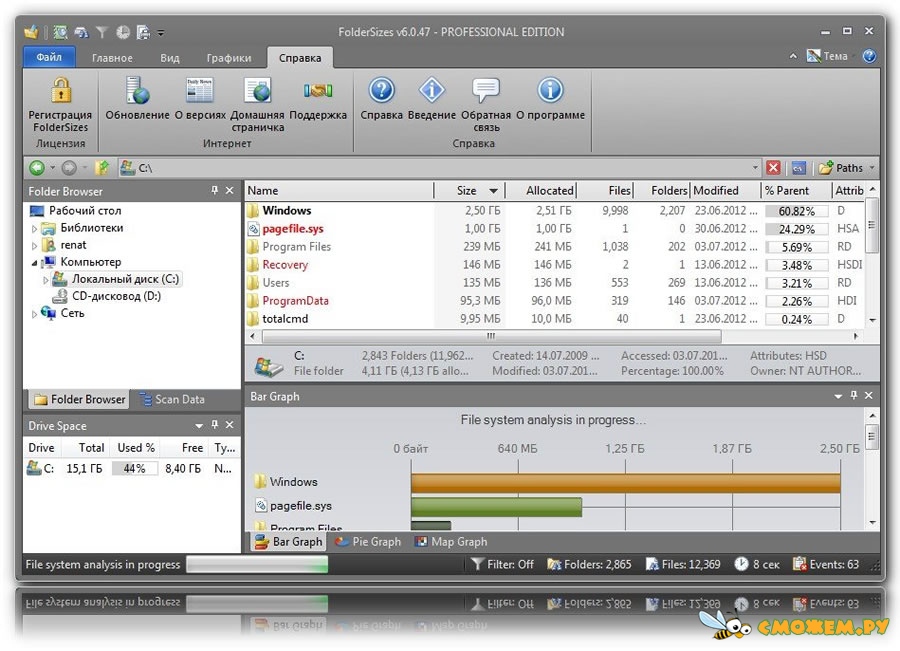The height and width of the screenshot is (651, 900).
Task: Open quick access toolbar customize dropdown
Action: click(161, 33)
